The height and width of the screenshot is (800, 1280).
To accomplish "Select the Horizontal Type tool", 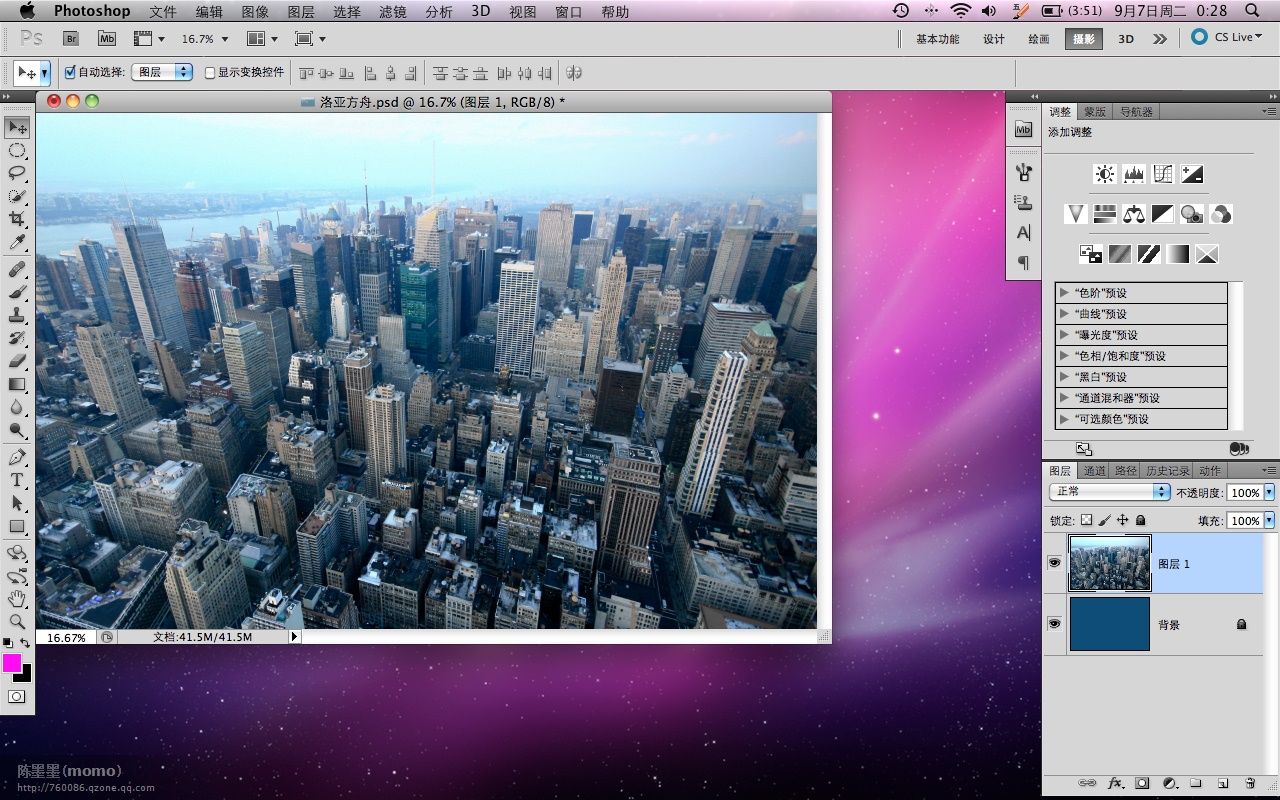I will [17, 480].
